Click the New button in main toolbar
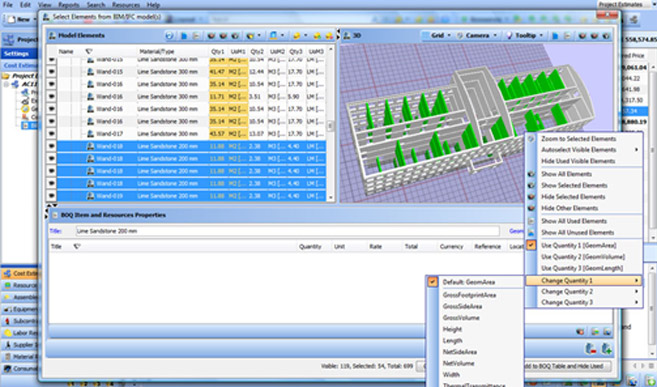This screenshot has height=387, width=657. [20, 19]
